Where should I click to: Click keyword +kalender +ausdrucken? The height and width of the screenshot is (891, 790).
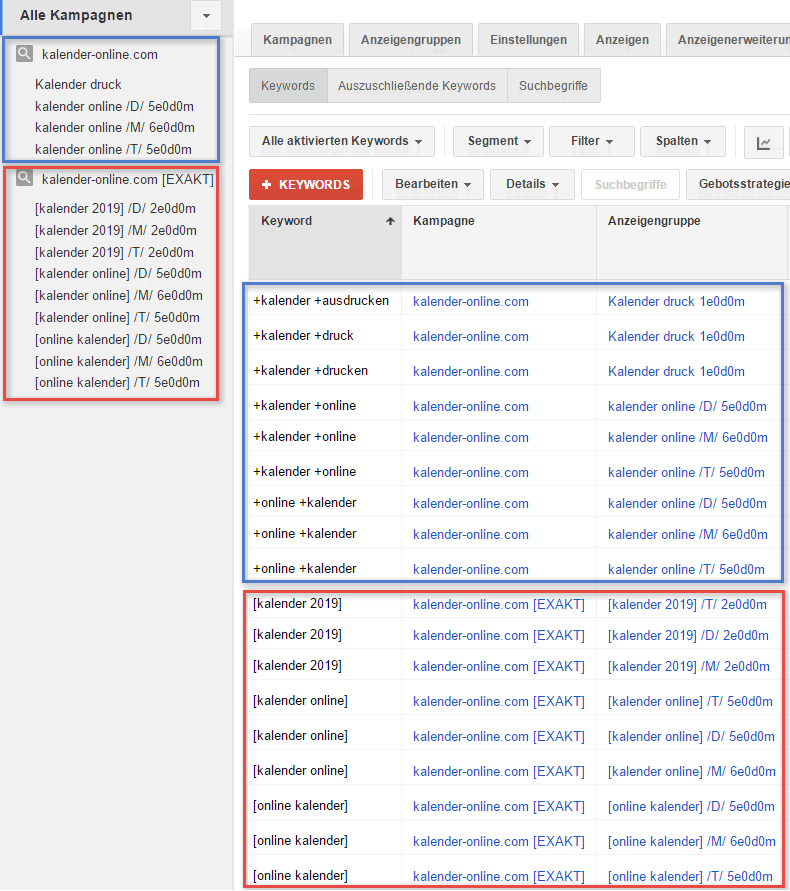tap(321, 301)
